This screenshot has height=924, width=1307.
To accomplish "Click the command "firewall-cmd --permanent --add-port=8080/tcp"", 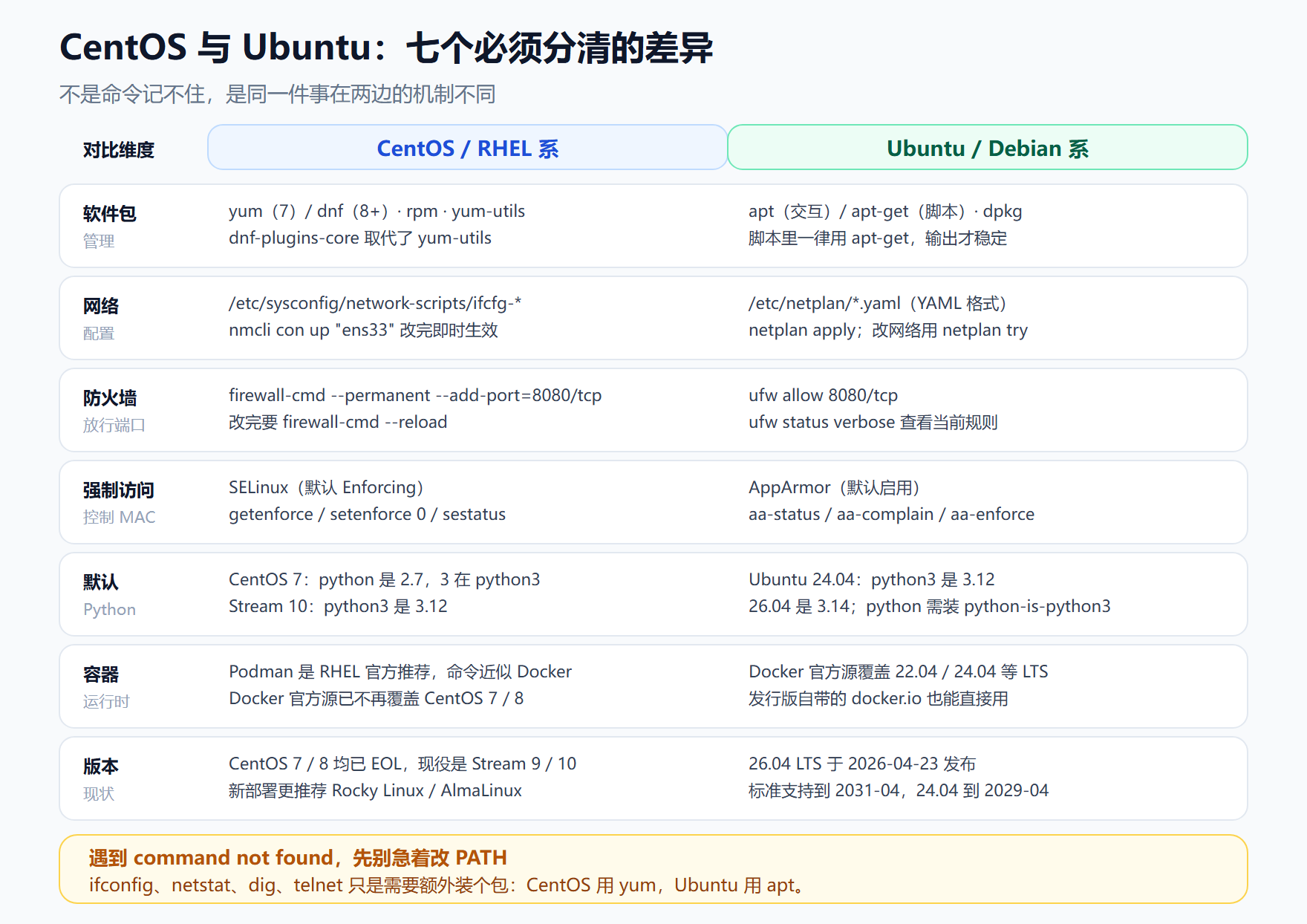I will [x=415, y=396].
